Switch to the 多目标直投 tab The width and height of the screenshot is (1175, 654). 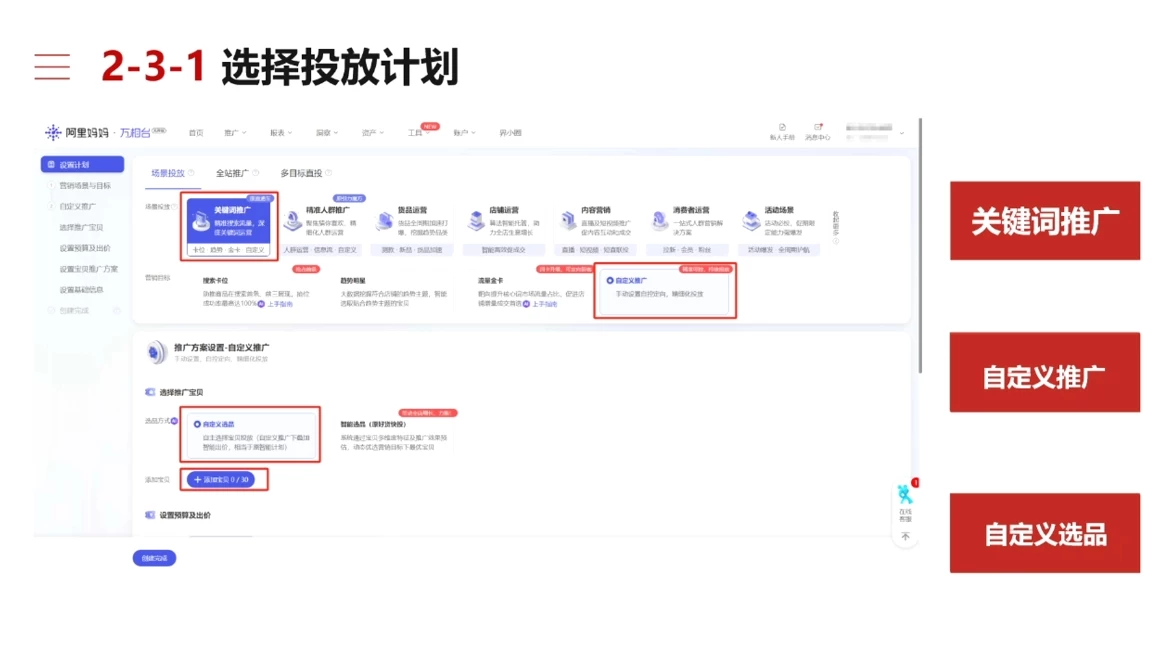301,172
